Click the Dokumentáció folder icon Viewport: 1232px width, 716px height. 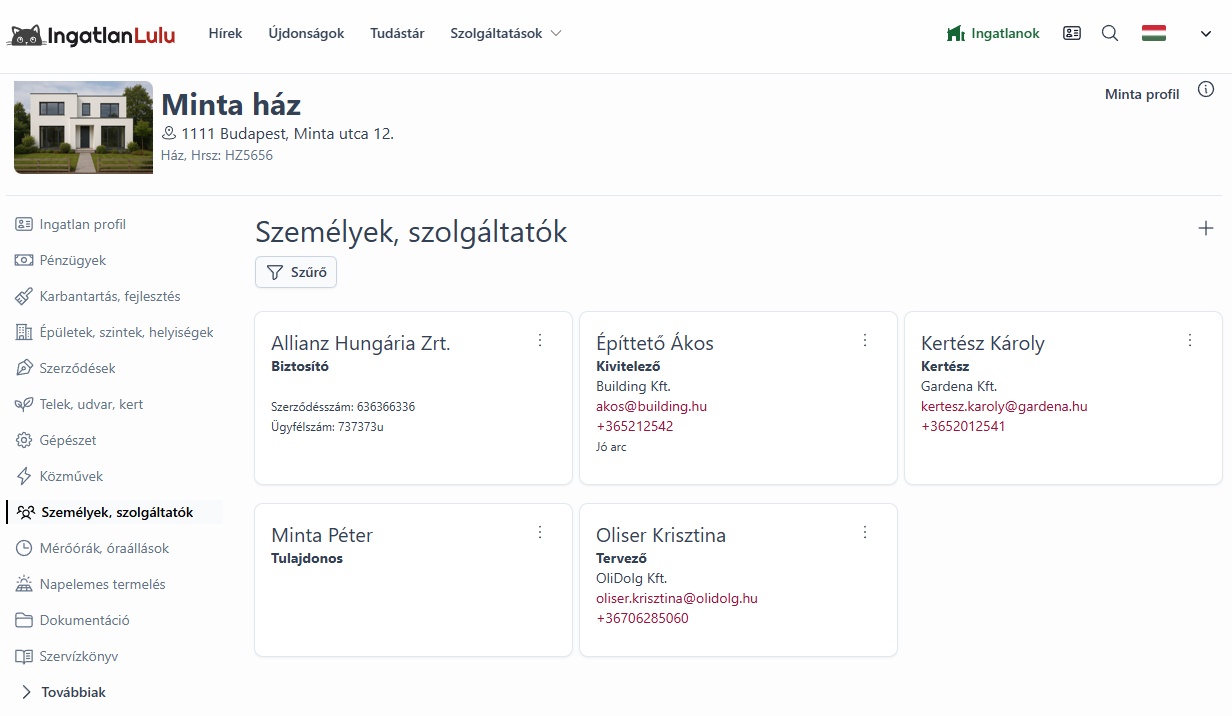[x=24, y=620]
